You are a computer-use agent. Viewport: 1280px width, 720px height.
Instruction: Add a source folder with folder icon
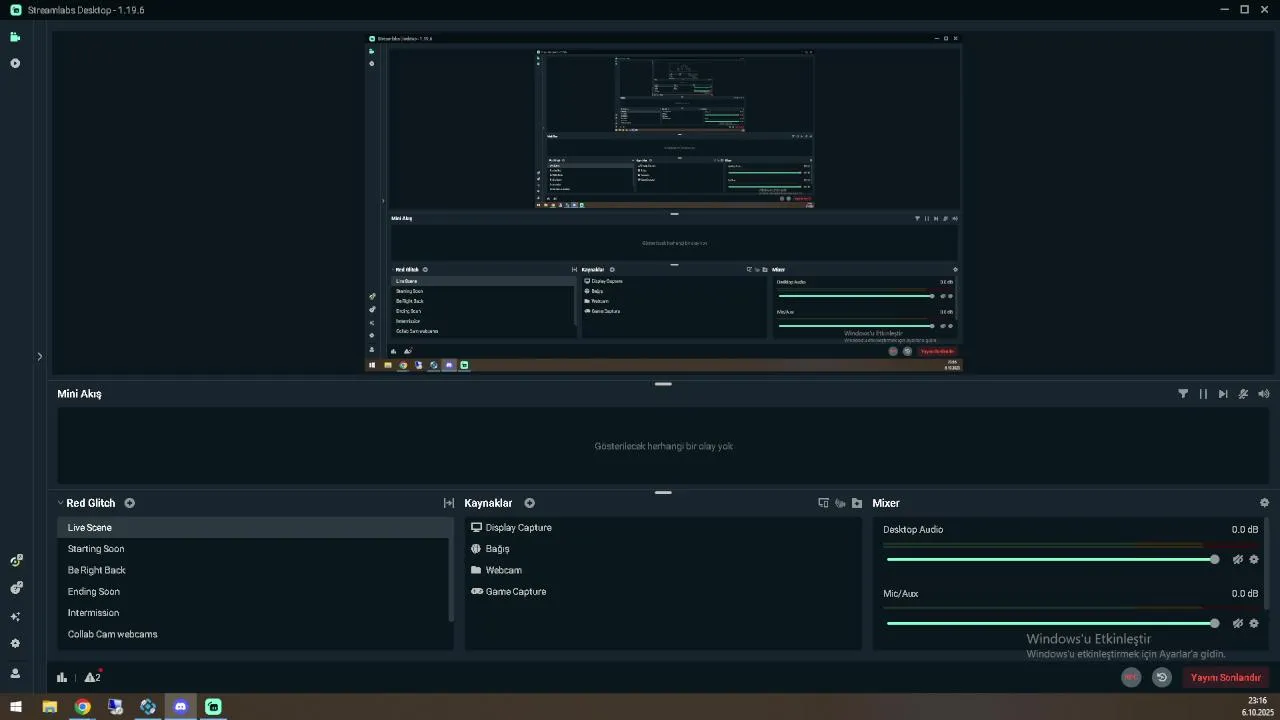point(857,503)
